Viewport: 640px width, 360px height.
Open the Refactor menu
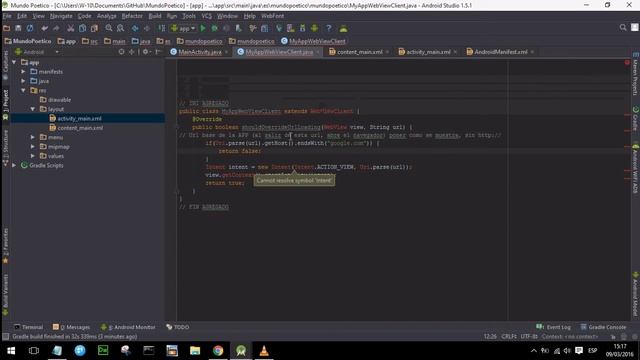point(132,16)
